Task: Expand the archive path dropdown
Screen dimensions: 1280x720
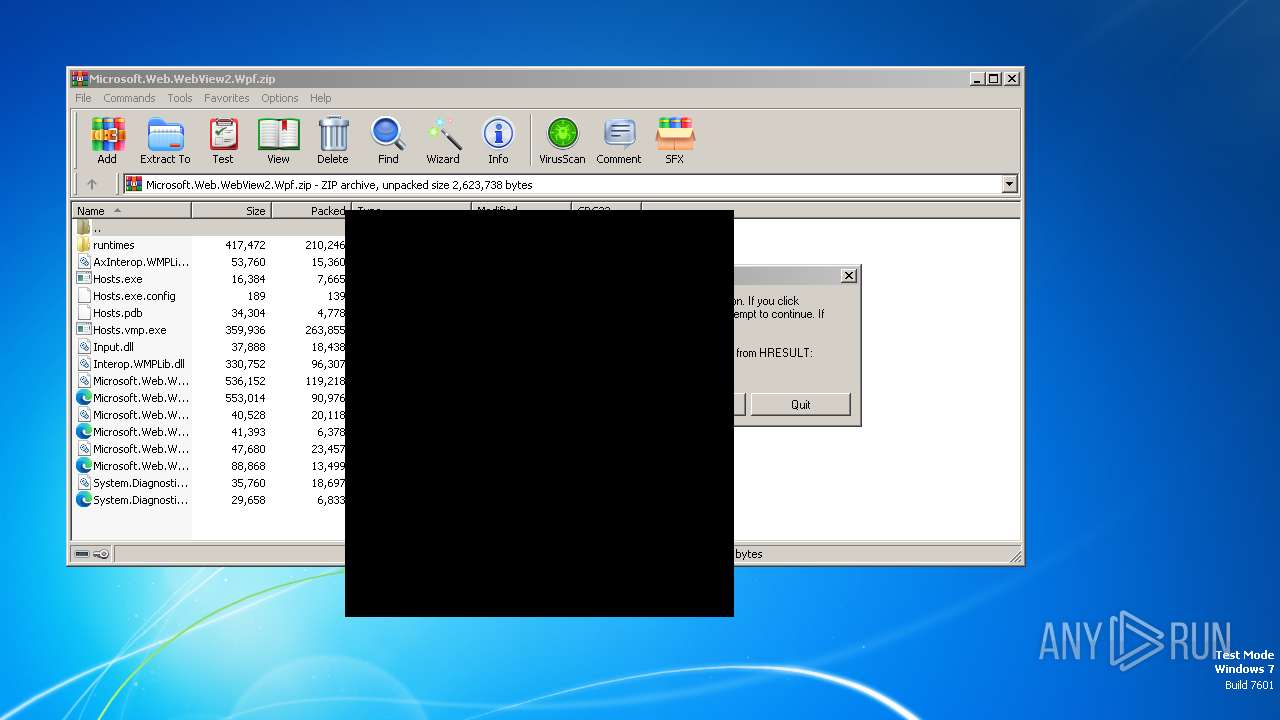Action: tap(1009, 184)
